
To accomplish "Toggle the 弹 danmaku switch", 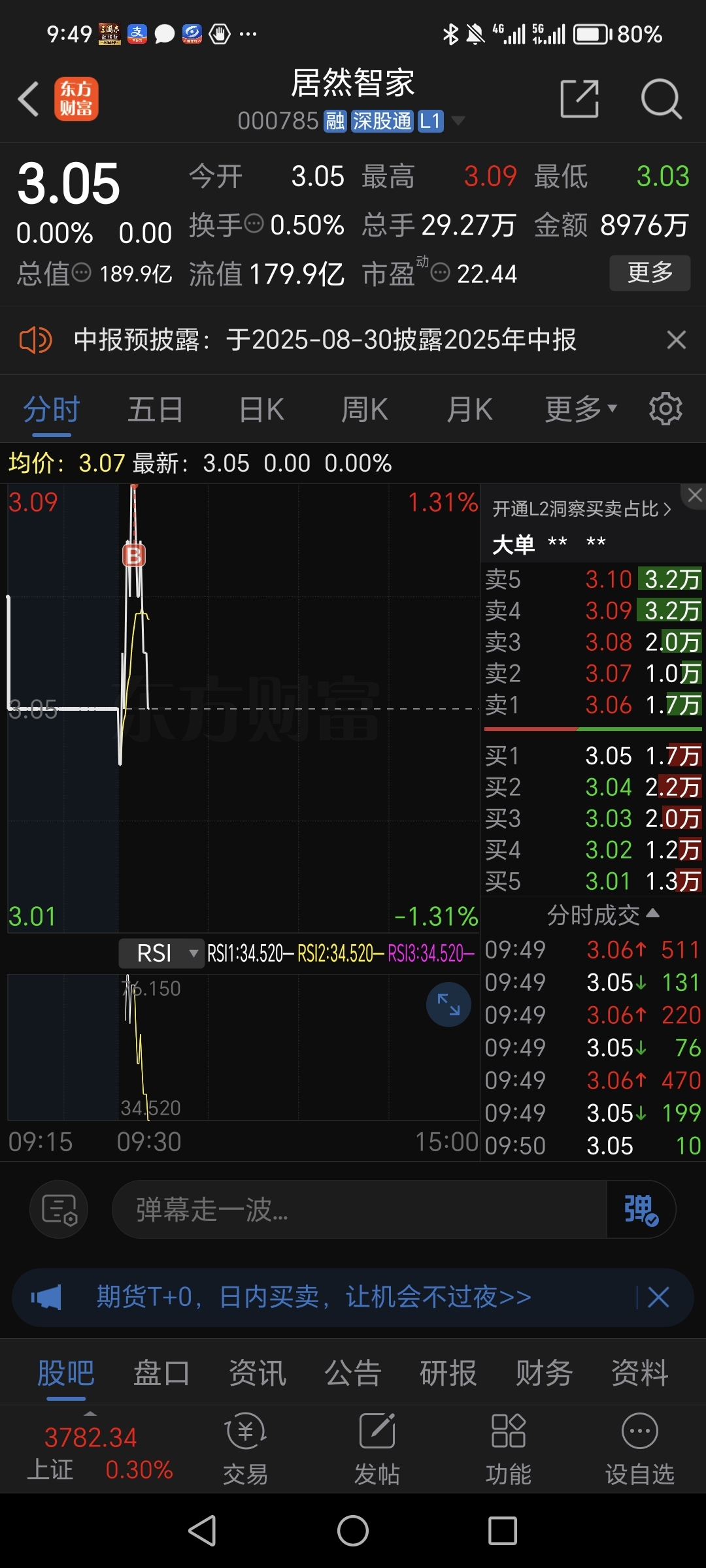I will pyautogui.click(x=641, y=1210).
